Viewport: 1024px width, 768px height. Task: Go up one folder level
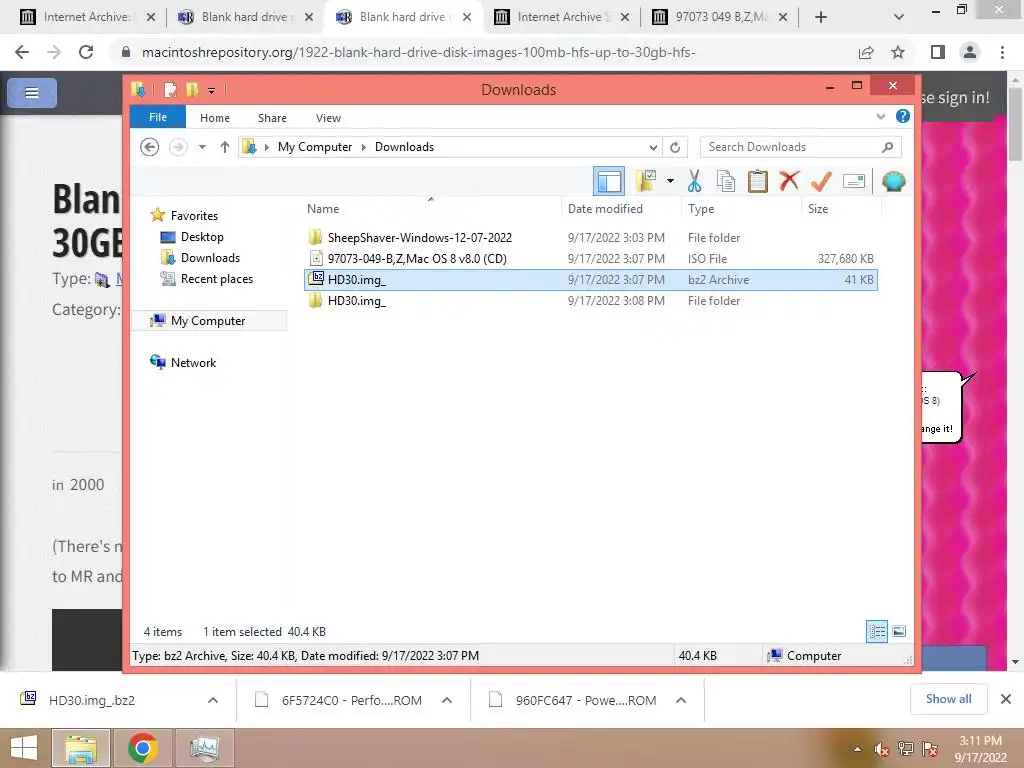(x=225, y=147)
